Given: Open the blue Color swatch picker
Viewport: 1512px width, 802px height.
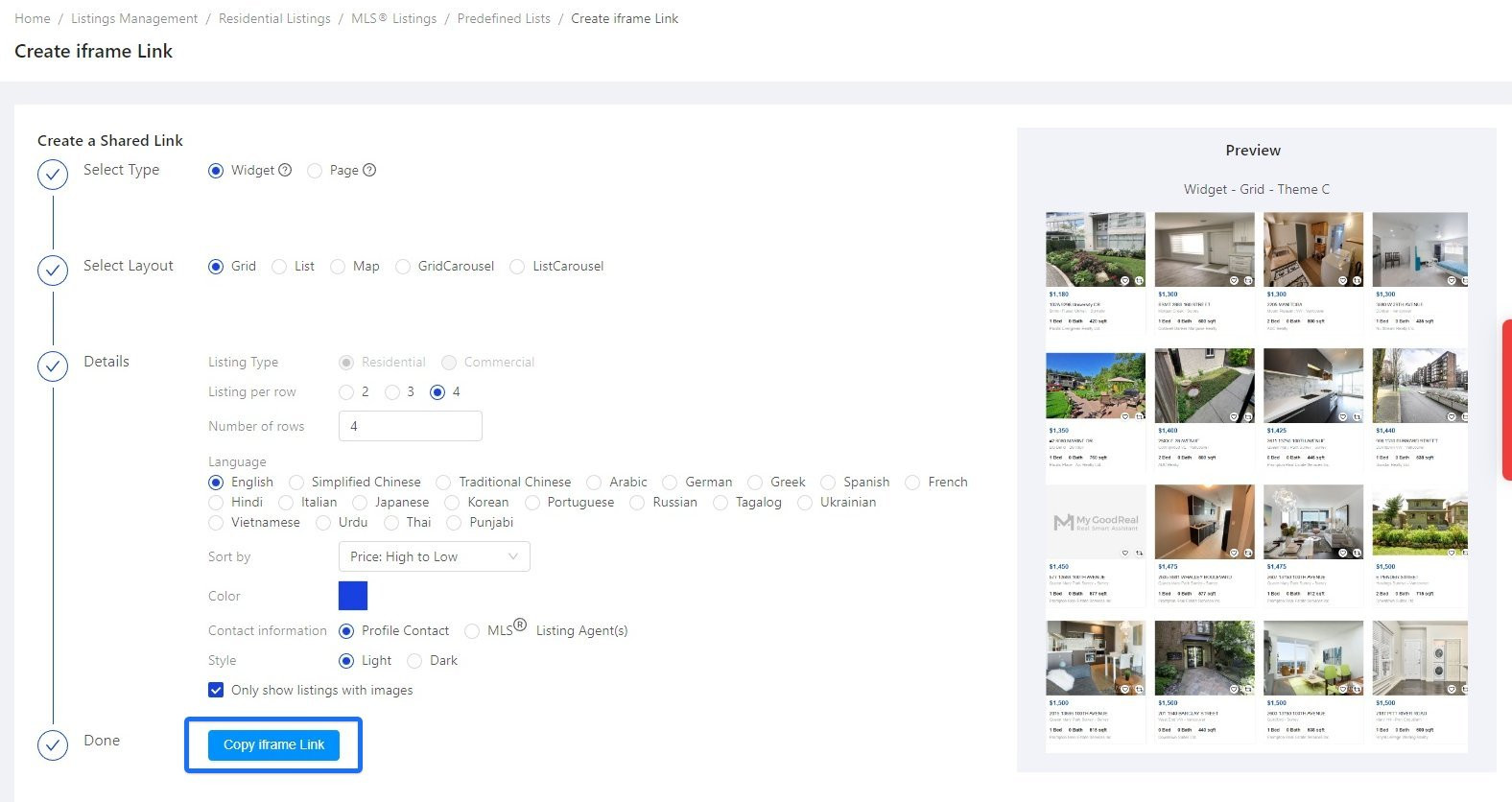Looking at the screenshot, I should click(353, 597).
